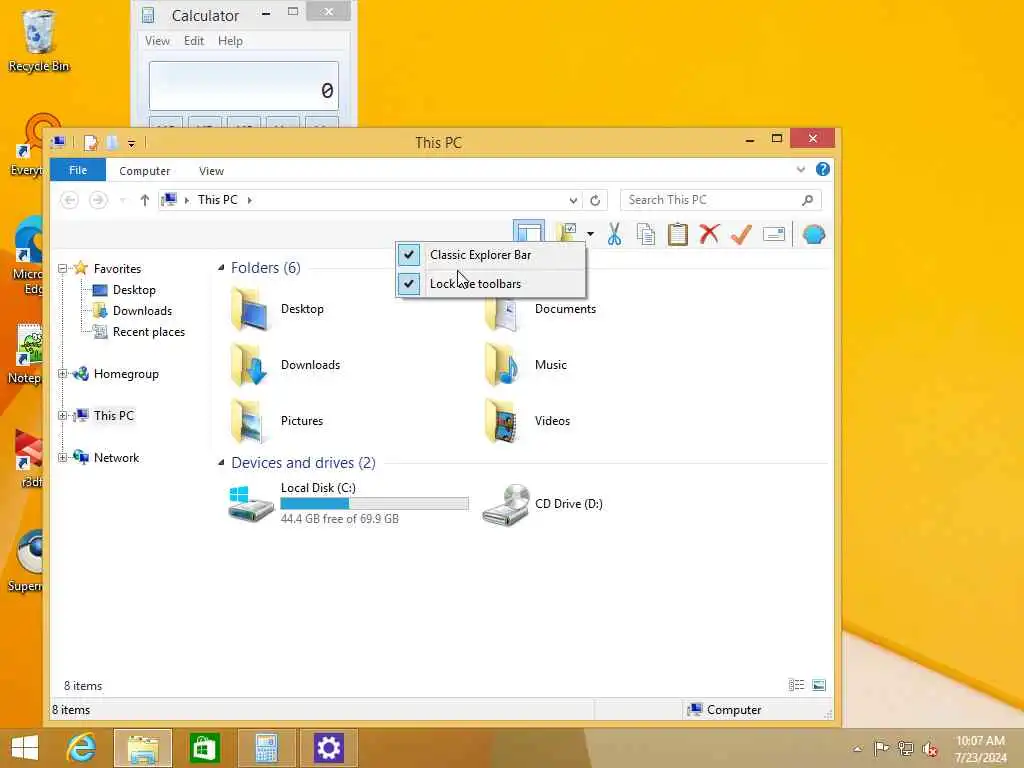This screenshot has width=1024, height=768.
Task: Select the Local Disk (C:) drive icon
Action: [x=251, y=504]
